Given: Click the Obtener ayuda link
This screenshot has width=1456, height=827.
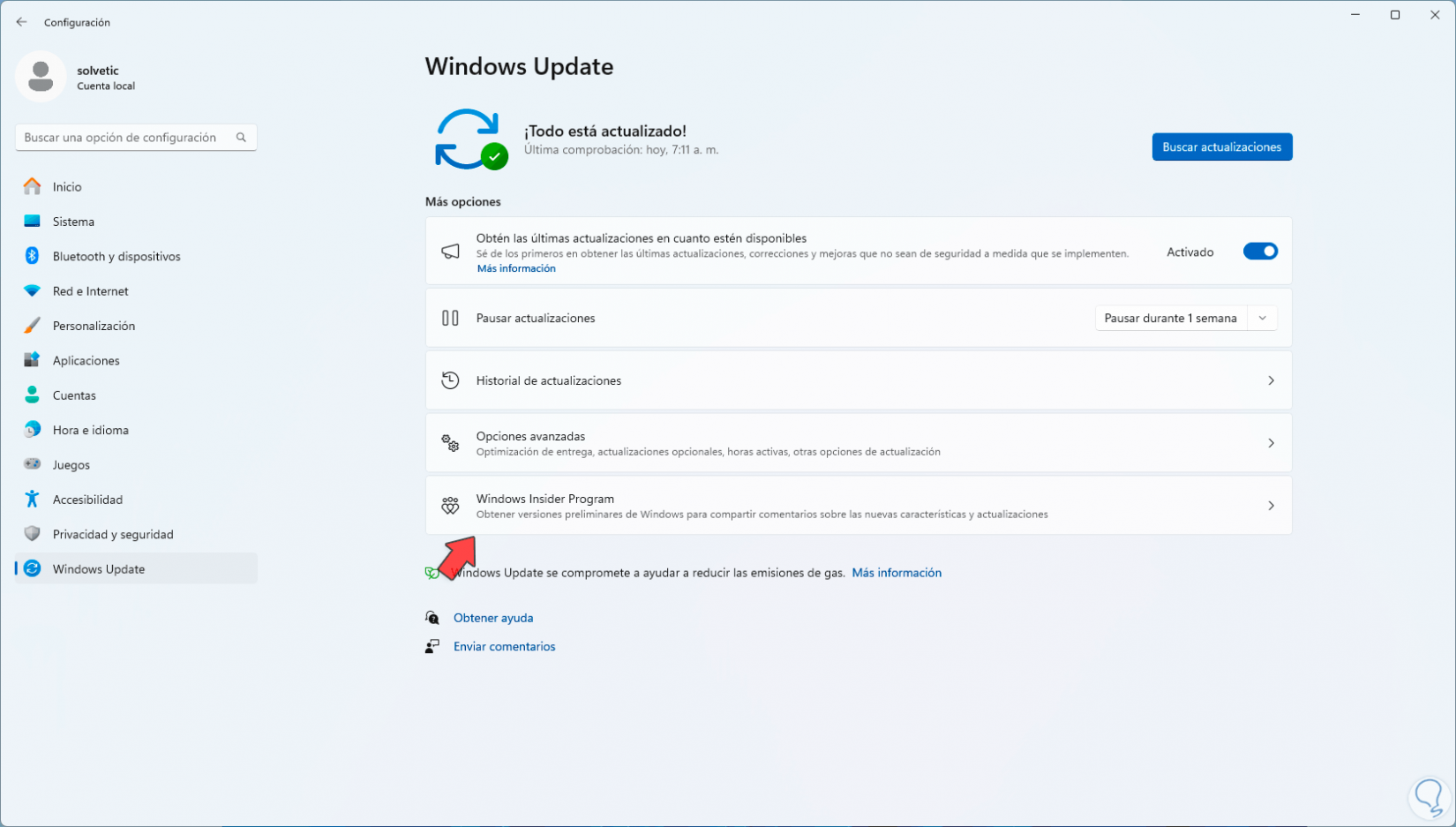Looking at the screenshot, I should 493,618.
